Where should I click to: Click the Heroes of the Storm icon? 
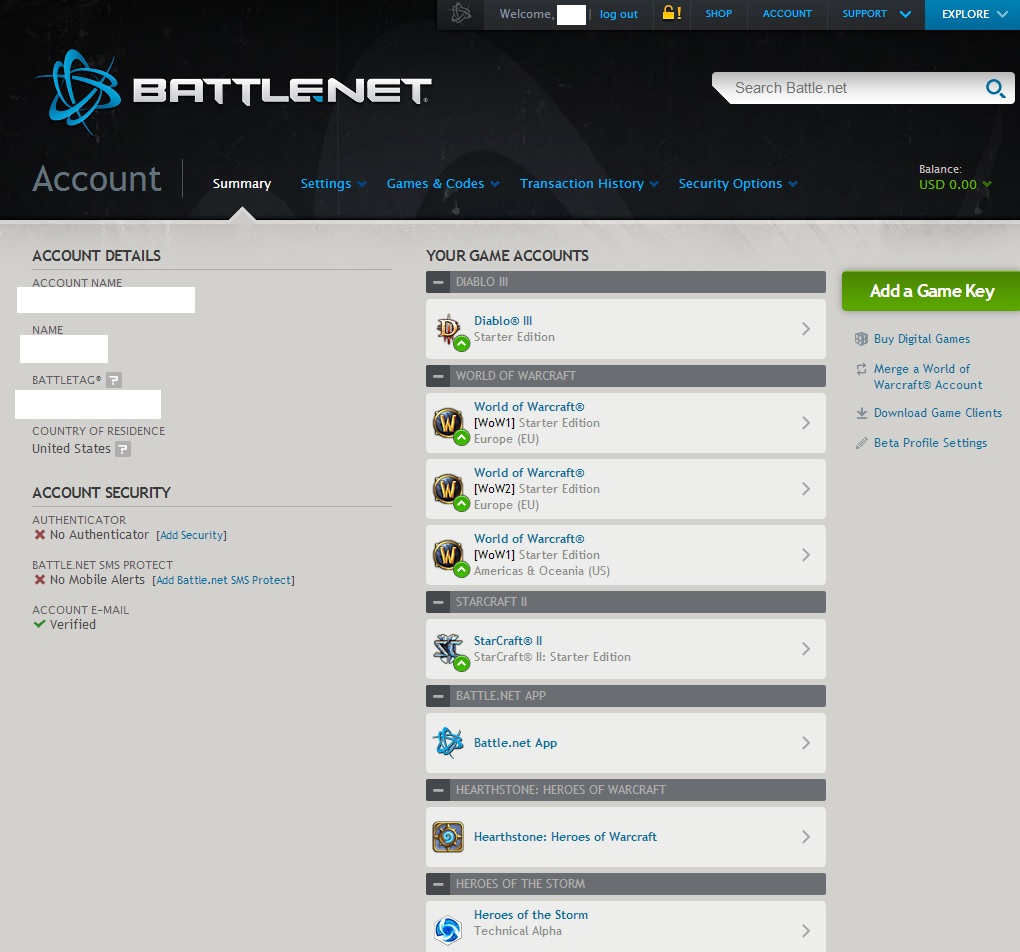point(448,930)
